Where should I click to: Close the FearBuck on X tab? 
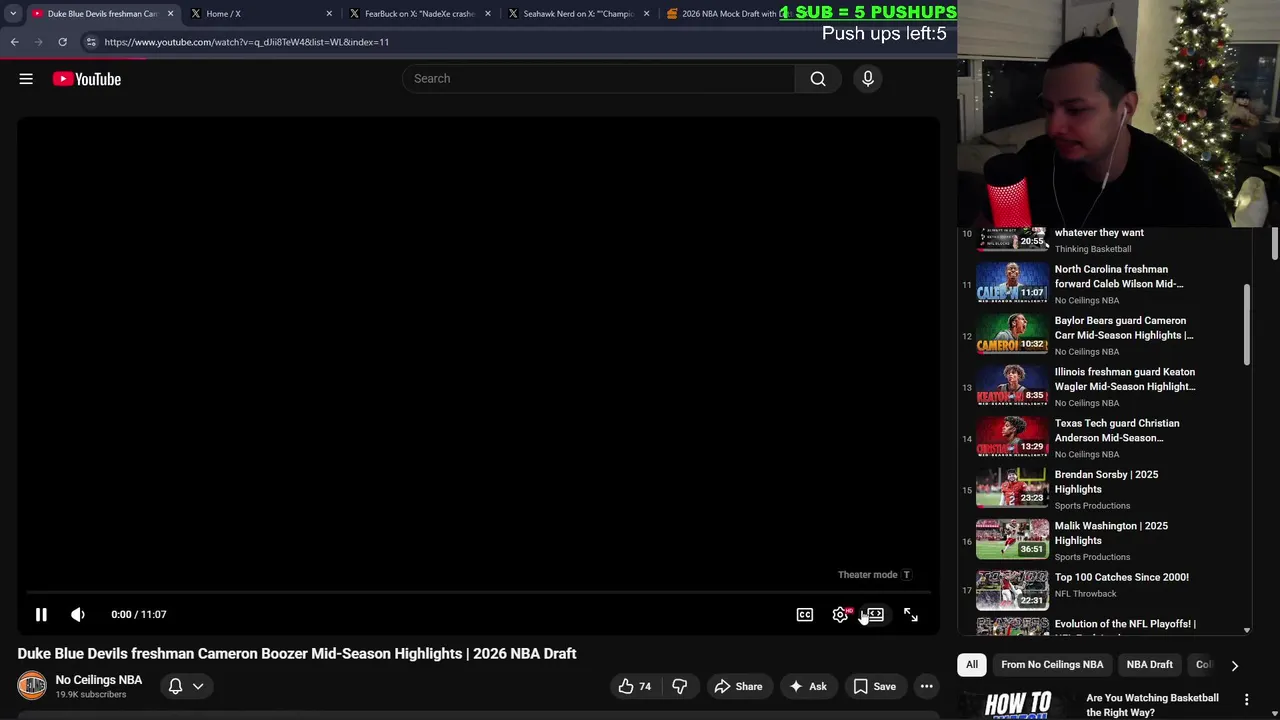pyautogui.click(x=488, y=14)
